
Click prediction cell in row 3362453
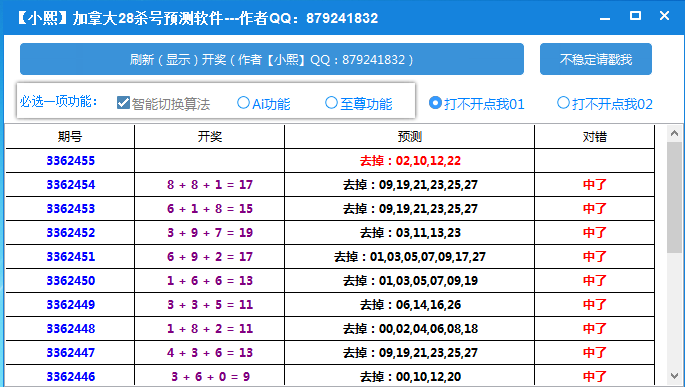[x=410, y=209]
